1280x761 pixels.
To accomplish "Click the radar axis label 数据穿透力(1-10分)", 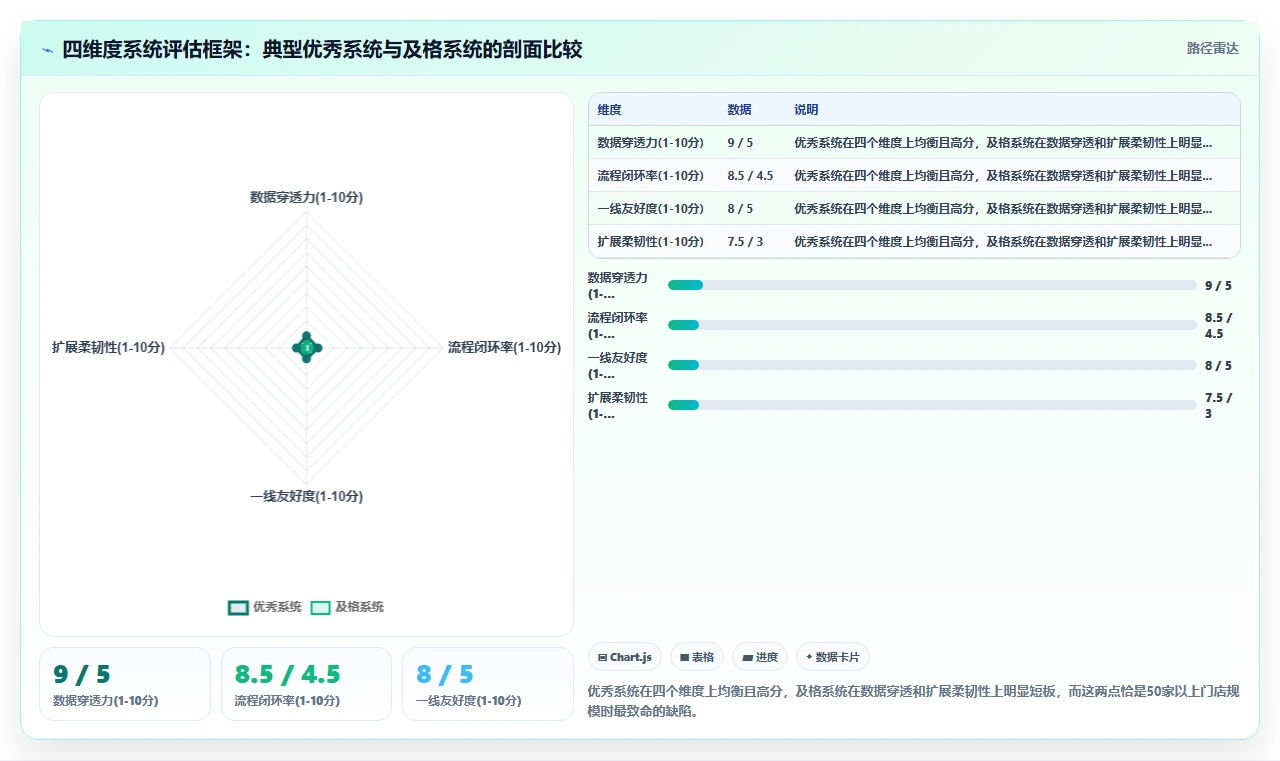I will coord(306,197).
